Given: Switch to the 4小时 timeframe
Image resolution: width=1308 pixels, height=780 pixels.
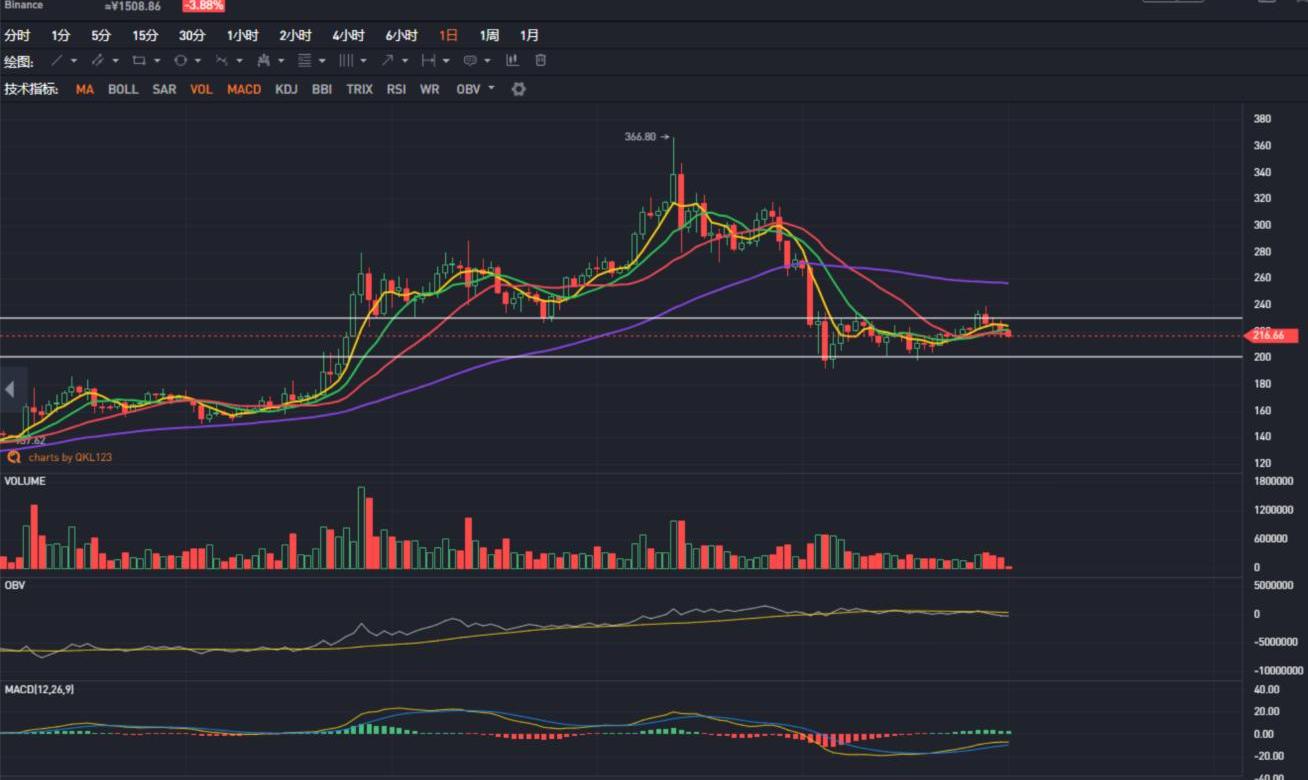Looking at the screenshot, I should 349,35.
